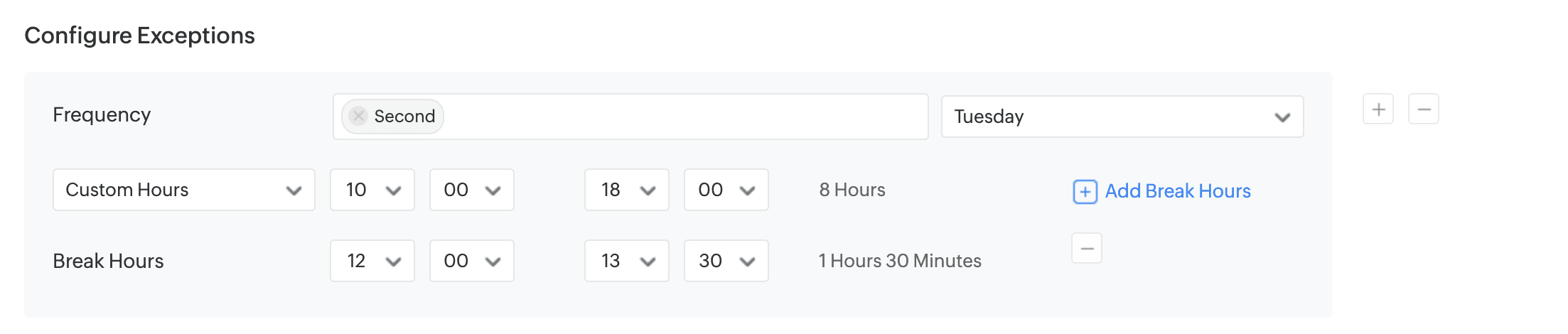The width and height of the screenshot is (1568, 334).
Task: Open the break start minute dropdown
Action: (x=471, y=261)
